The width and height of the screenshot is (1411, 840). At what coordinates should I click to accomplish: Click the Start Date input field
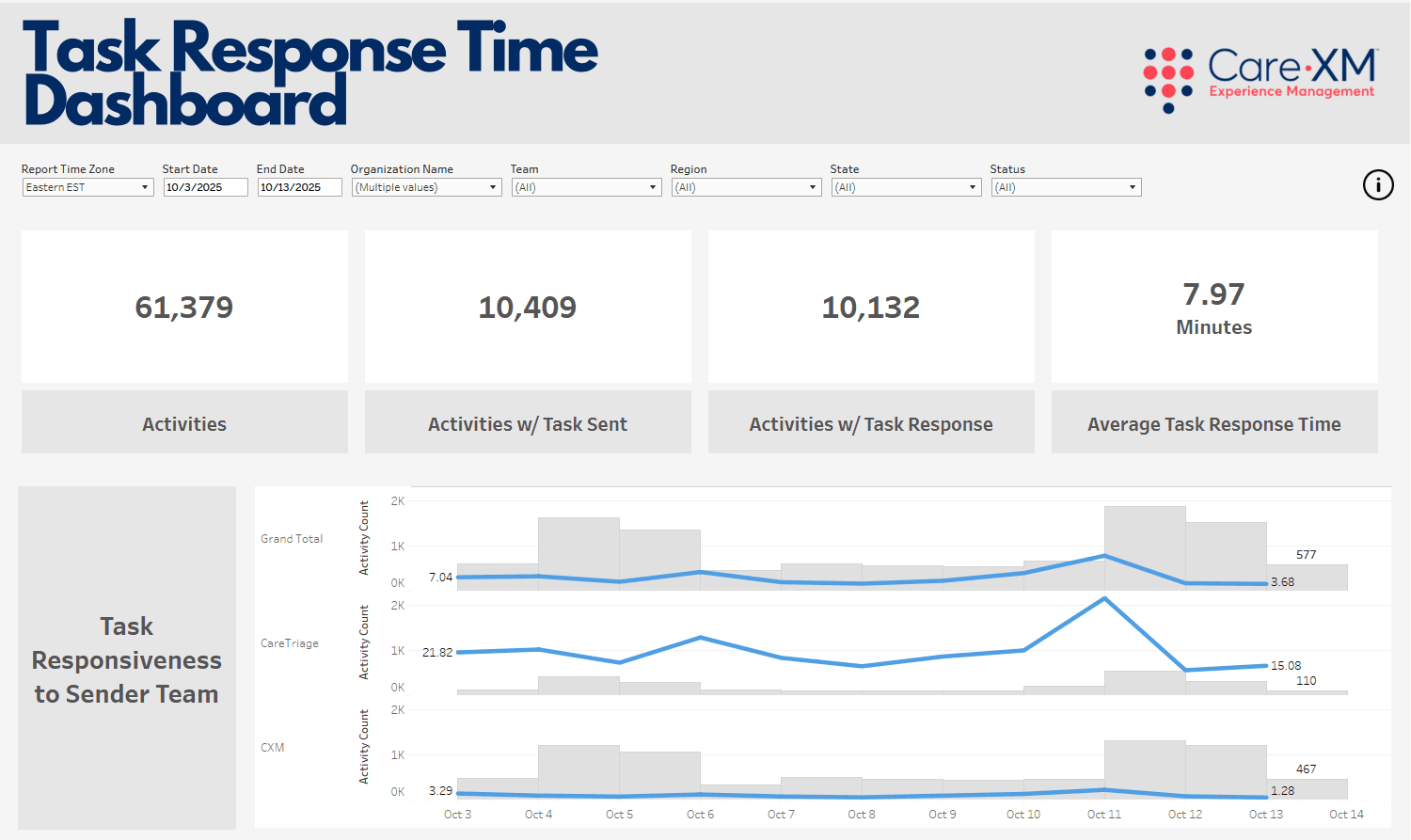tap(205, 187)
